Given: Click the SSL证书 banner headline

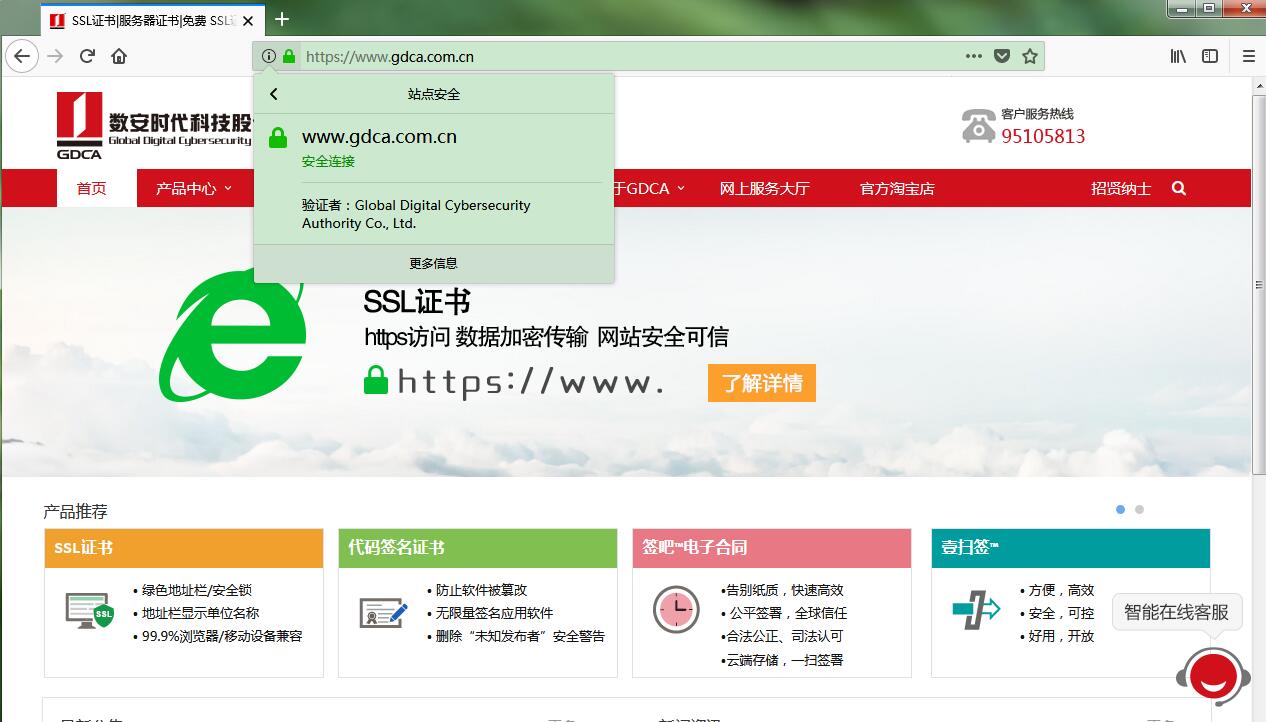Looking at the screenshot, I should pyautogui.click(x=416, y=302).
